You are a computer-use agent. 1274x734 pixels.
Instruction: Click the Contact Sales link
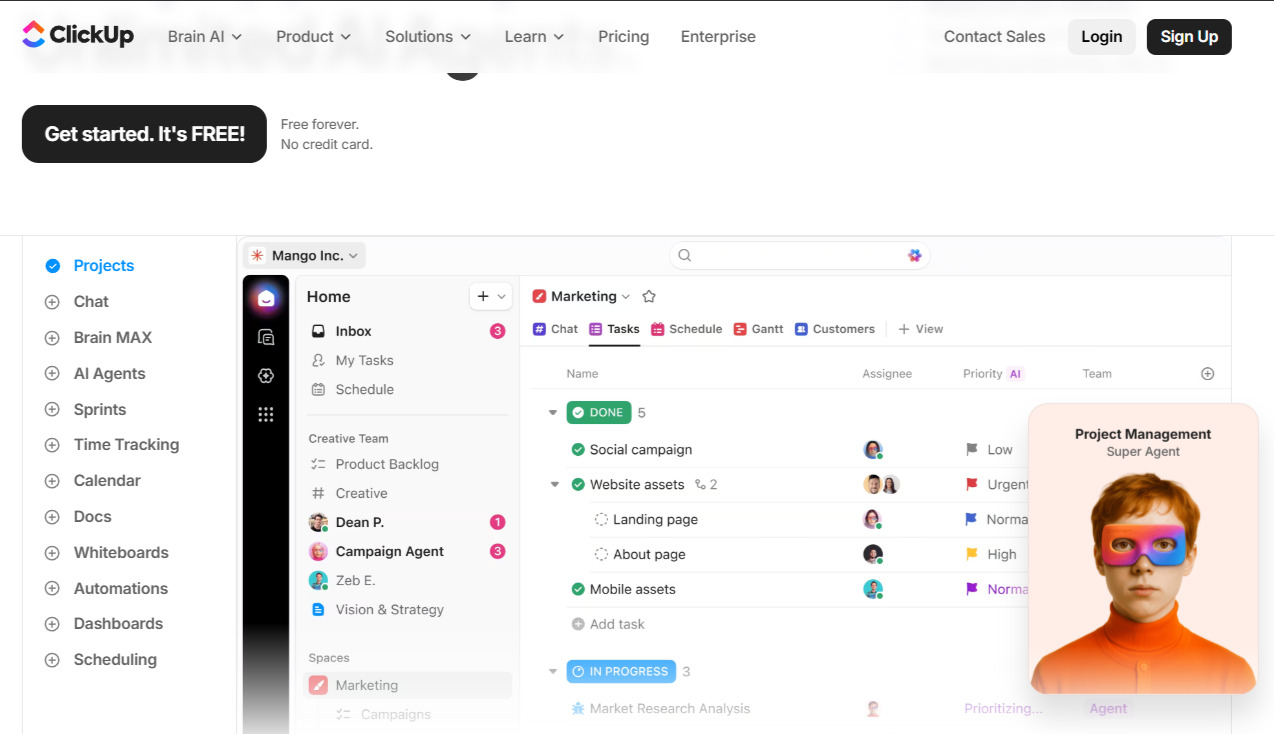pyautogui.click(x=994, y=36)
